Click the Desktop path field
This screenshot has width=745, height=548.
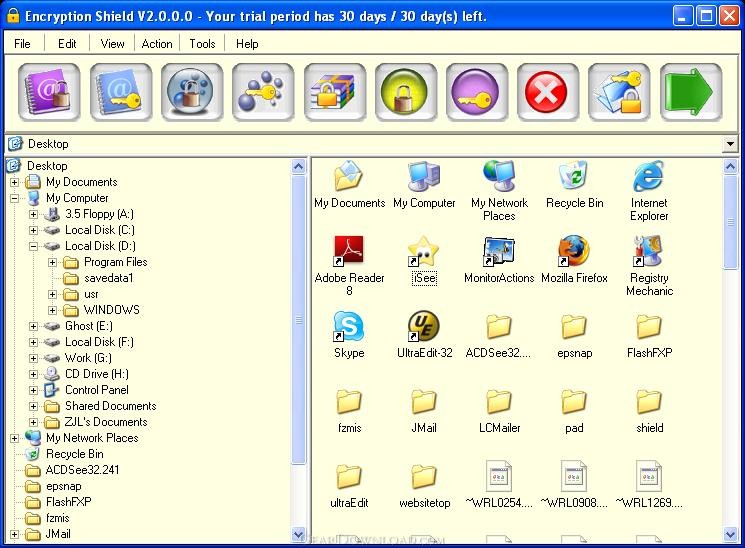(365, 144)
